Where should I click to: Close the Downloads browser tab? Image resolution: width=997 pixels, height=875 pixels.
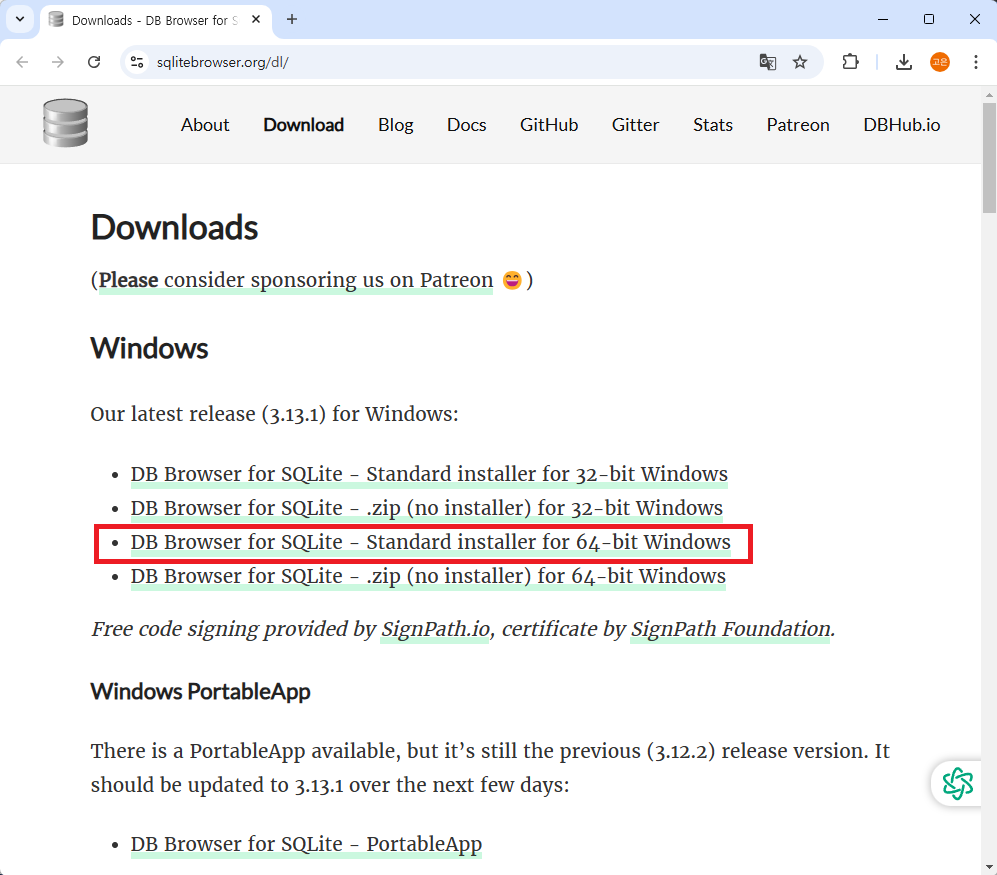point(256,20)
